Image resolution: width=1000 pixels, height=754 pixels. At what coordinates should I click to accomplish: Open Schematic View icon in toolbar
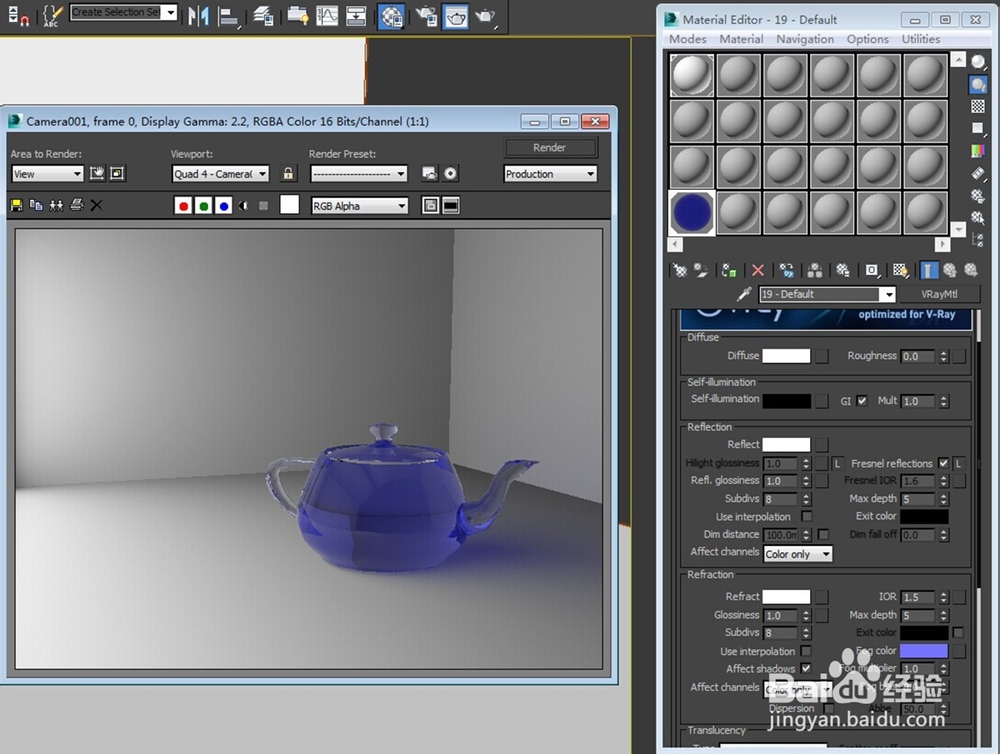click(x=356, y=16)
